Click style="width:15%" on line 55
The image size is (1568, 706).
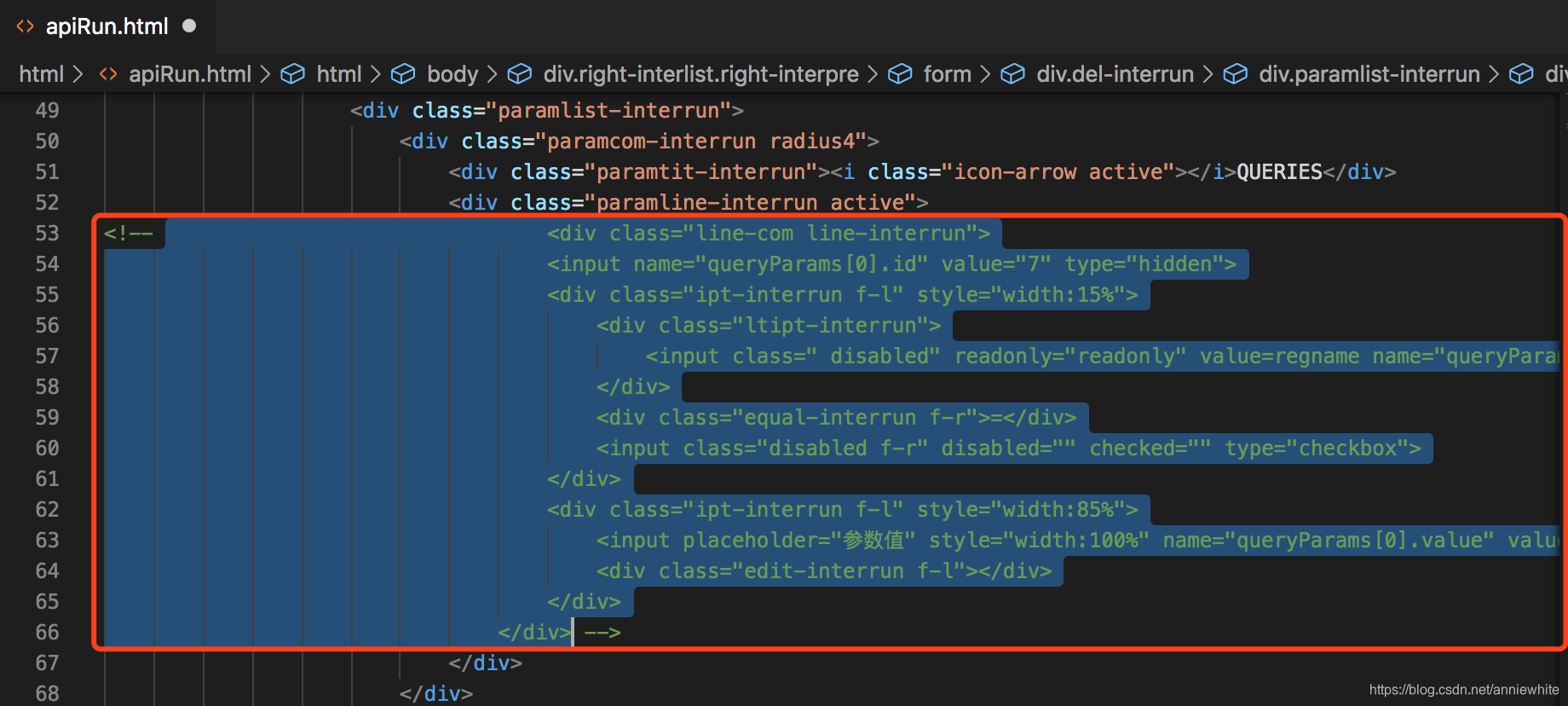[x=1021, y=294]
